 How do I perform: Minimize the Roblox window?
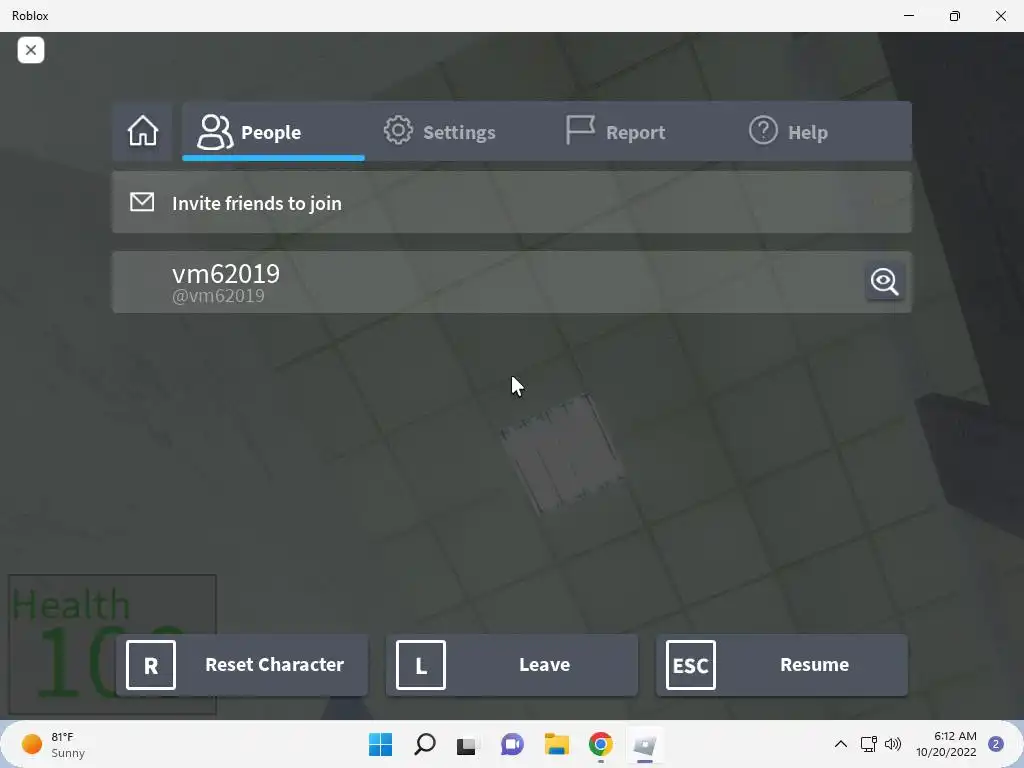pyautogui.click(x=909, y=16)
